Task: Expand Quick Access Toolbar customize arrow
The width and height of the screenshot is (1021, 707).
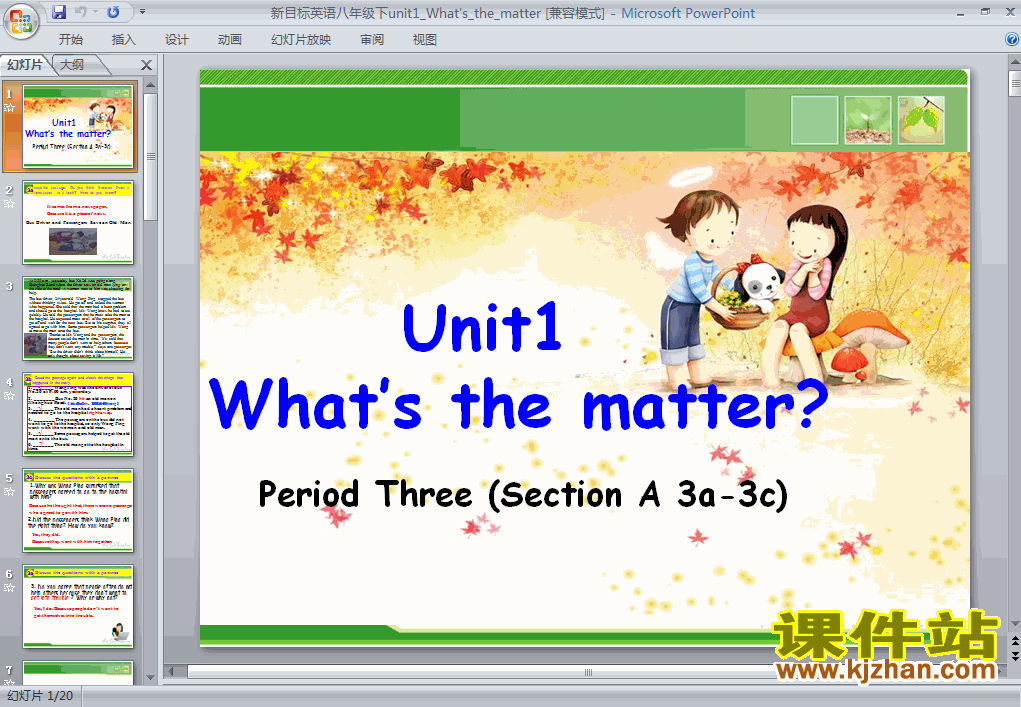Action: [x=142, y=12]
